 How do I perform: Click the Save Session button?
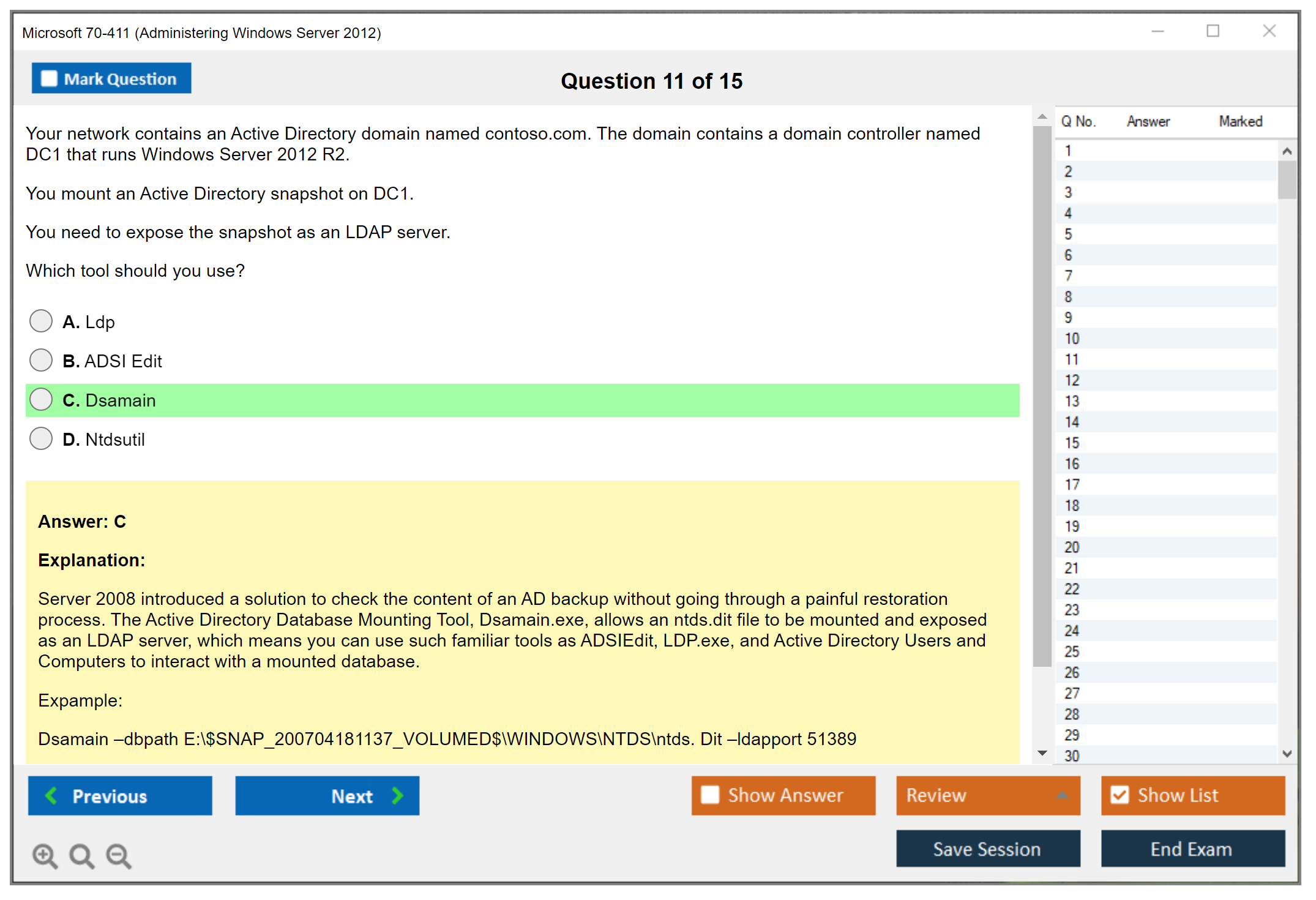(987, 849)
